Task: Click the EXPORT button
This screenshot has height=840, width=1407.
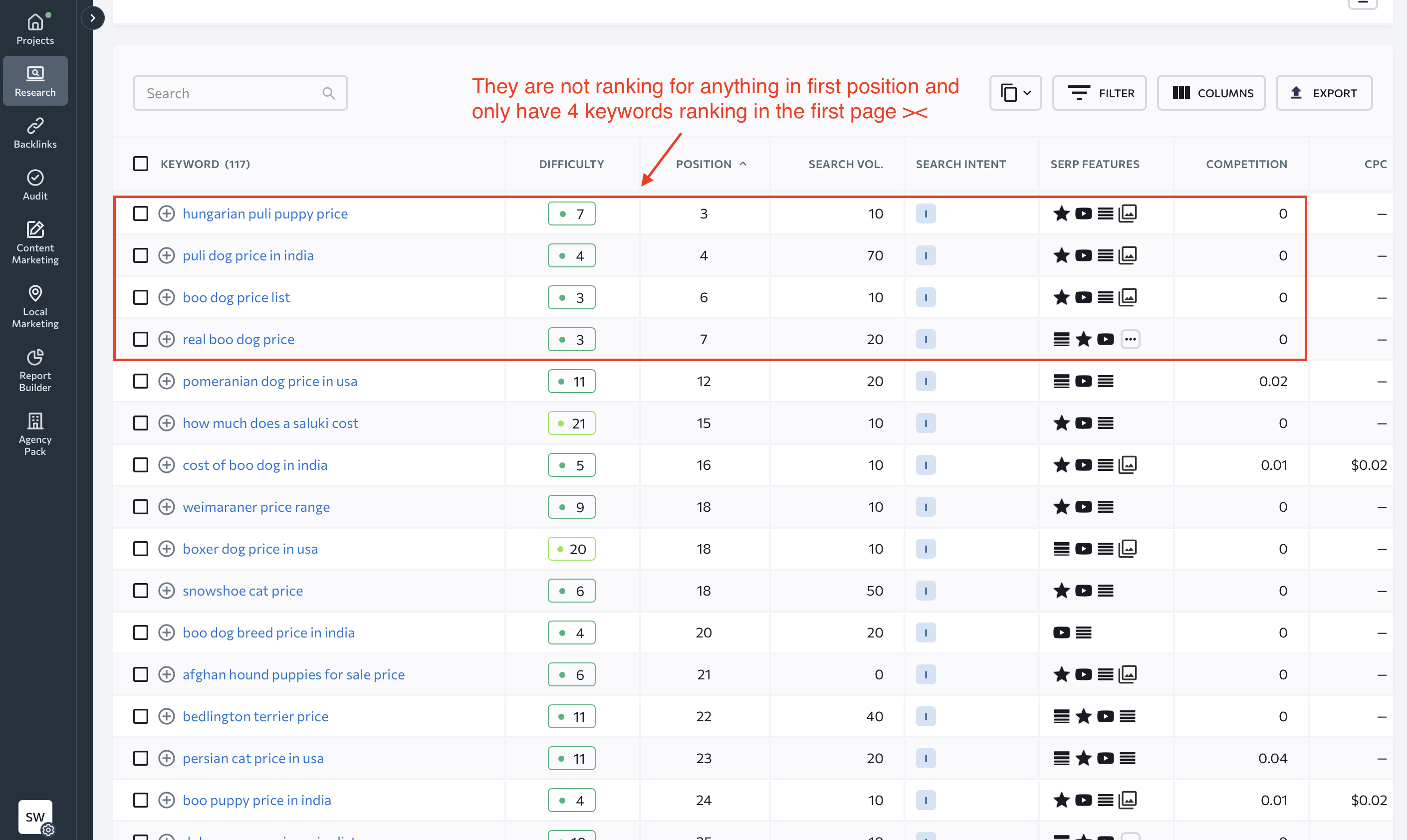Action: 1324,92
